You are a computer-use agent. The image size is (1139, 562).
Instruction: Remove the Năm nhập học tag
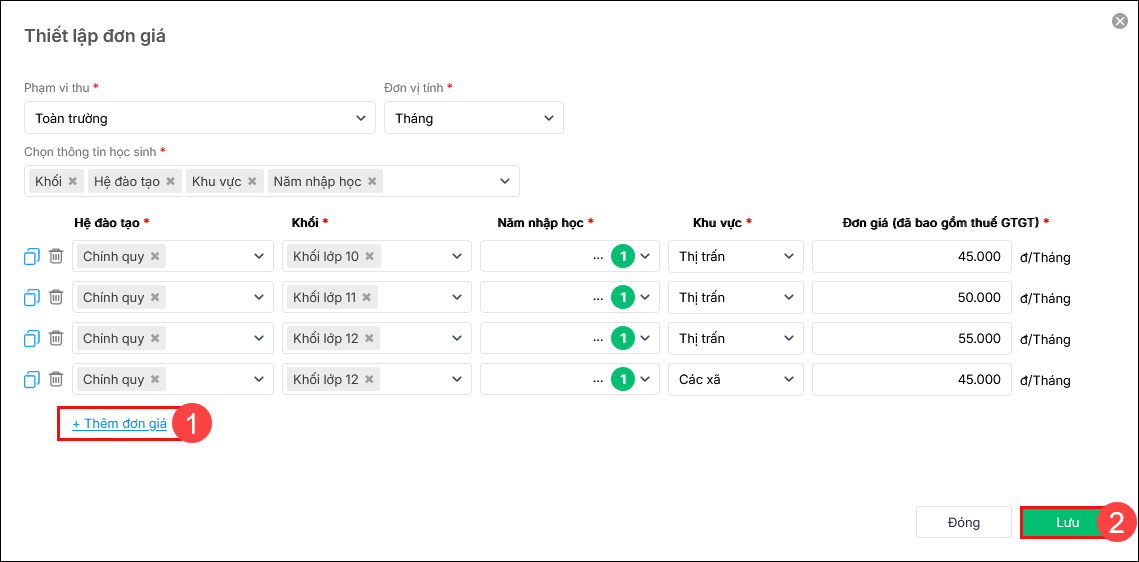(x=372, y=182)
